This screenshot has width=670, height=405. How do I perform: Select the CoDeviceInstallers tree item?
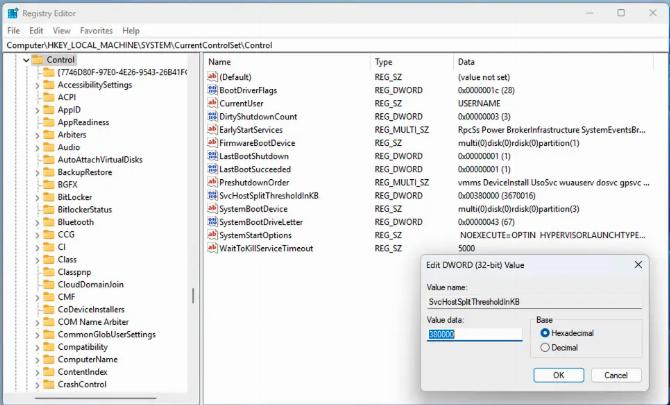pyautogui.click(x=91, y=309)
